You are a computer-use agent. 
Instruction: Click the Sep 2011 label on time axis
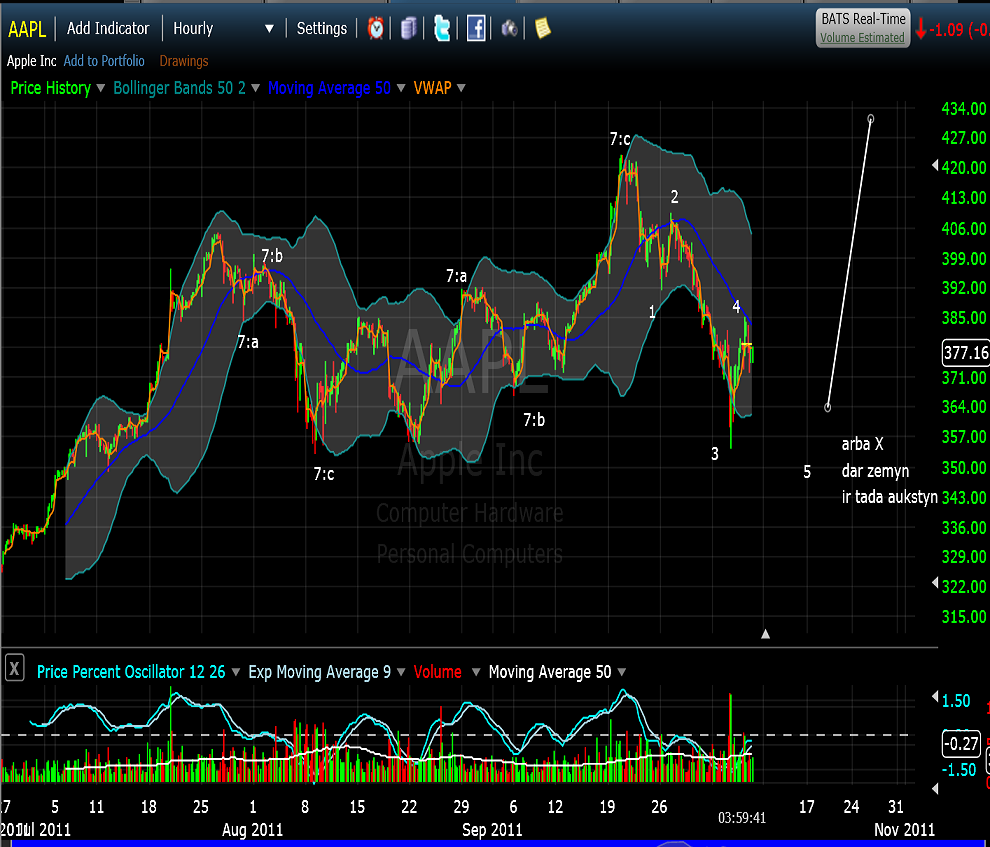pos(492,829)
